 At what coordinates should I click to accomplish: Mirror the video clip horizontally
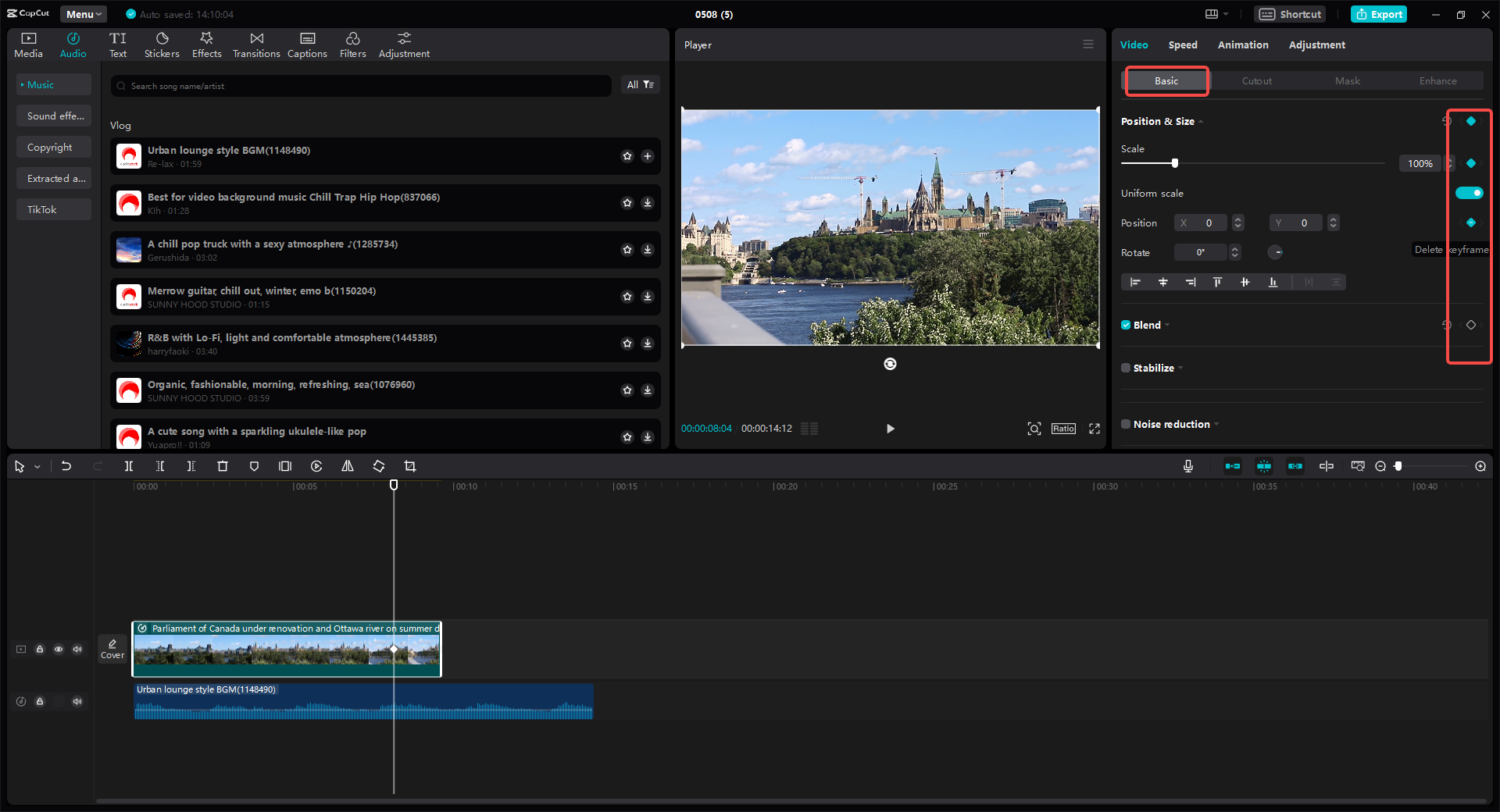(348, 466)
